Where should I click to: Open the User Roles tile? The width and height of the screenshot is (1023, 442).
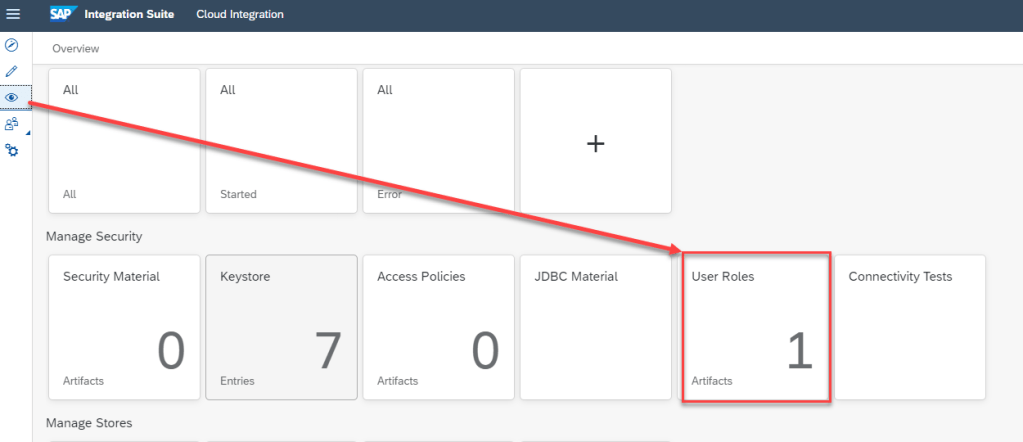coord(755,327)
